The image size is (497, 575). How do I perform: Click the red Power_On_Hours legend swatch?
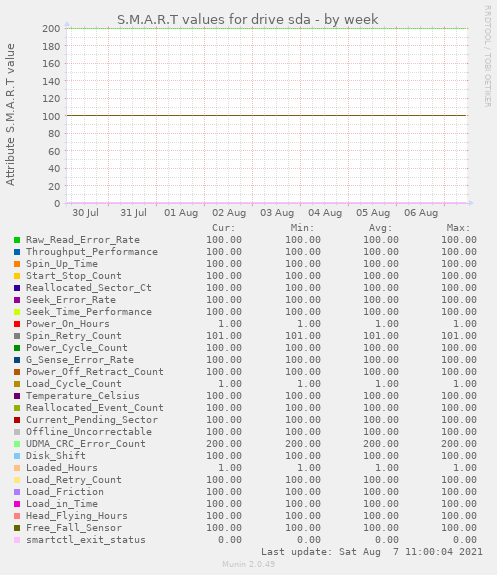point(17,324)
